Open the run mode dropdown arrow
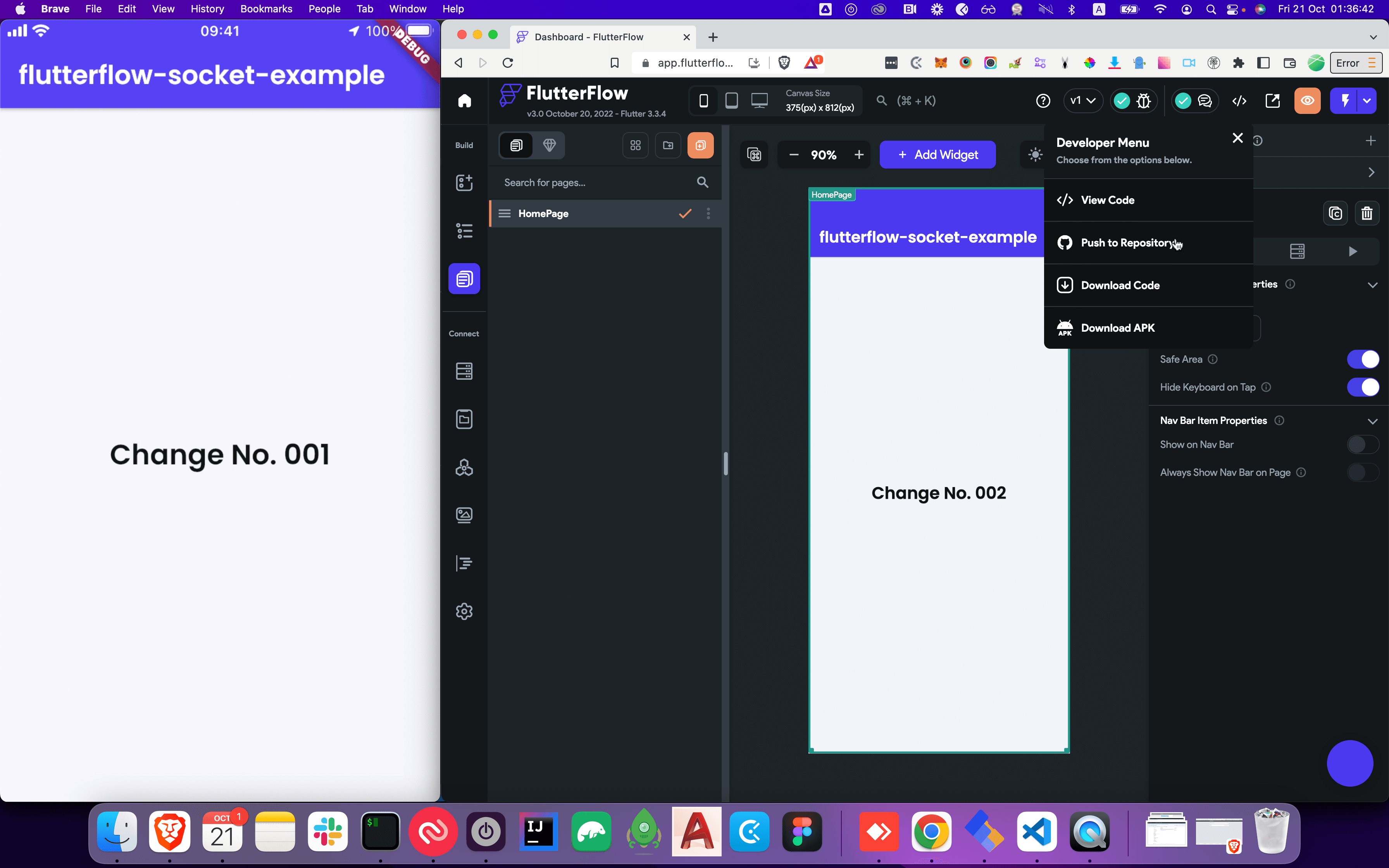This screenshot has width=1389, height=868. coord(1367,101)
